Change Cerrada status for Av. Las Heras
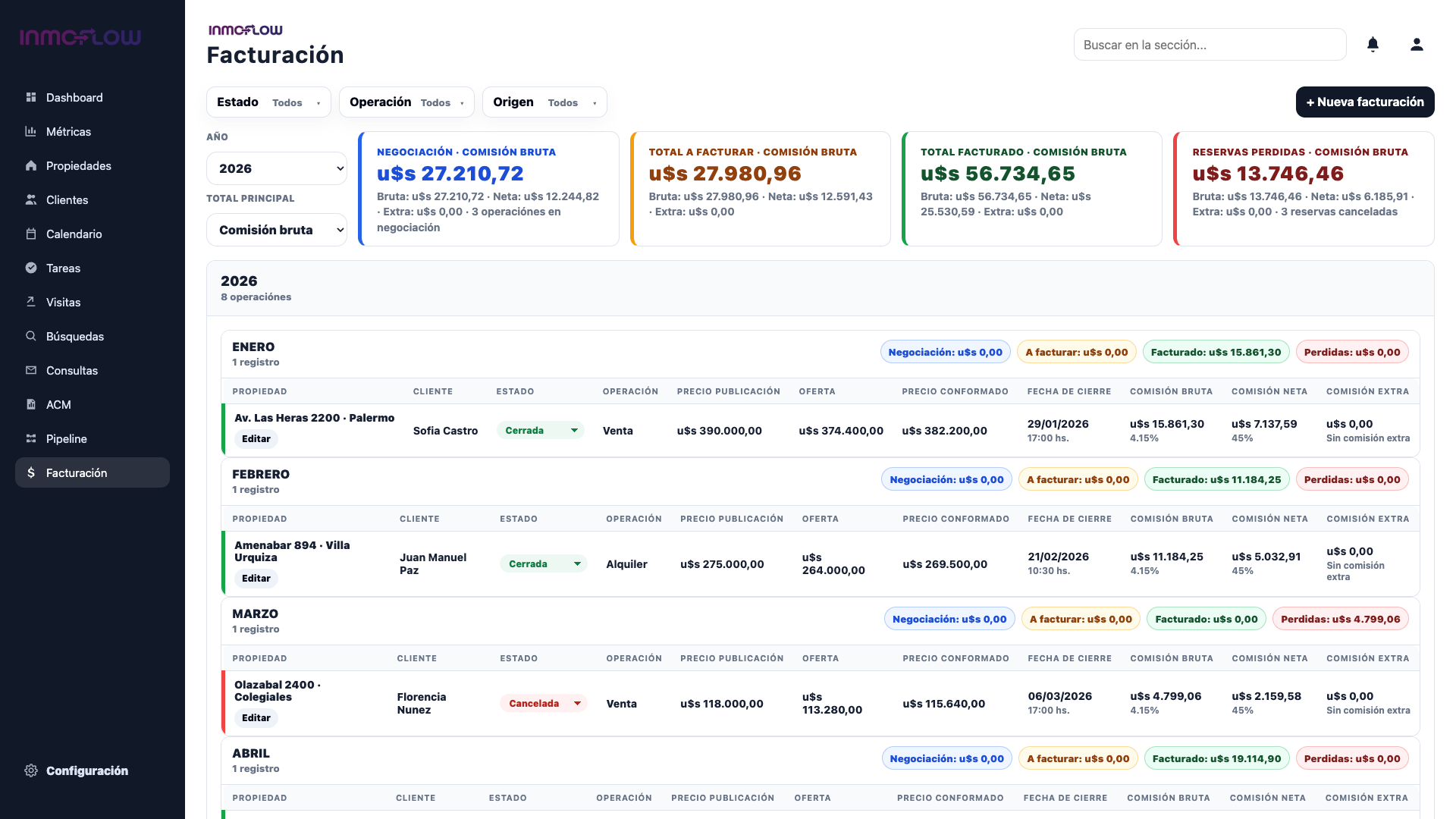 pos(540,430)
